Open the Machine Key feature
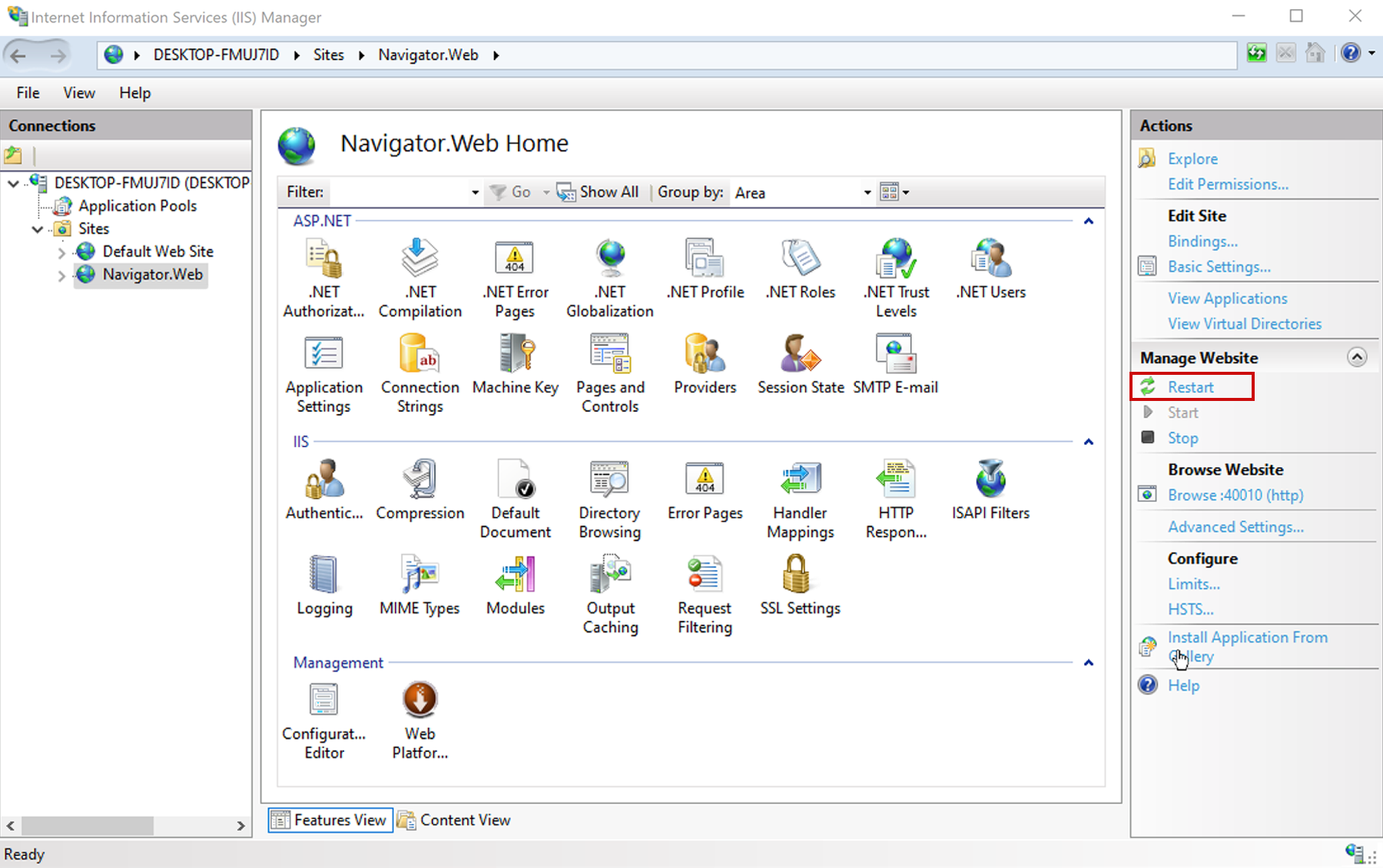 tap(516, 364)
